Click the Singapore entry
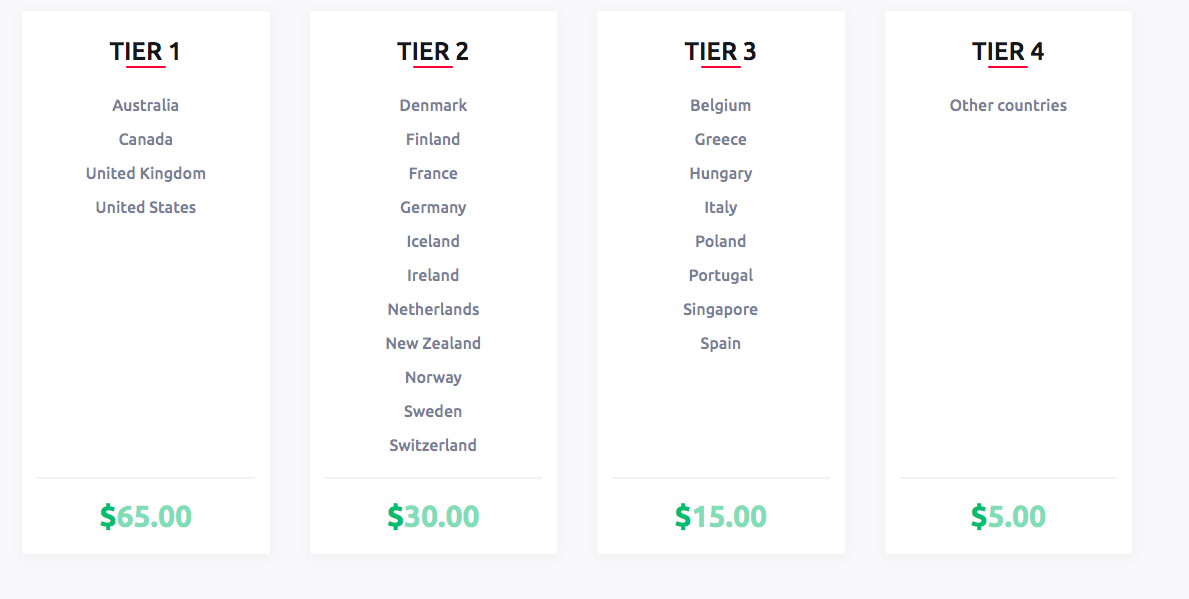 (x=720, y=309)
